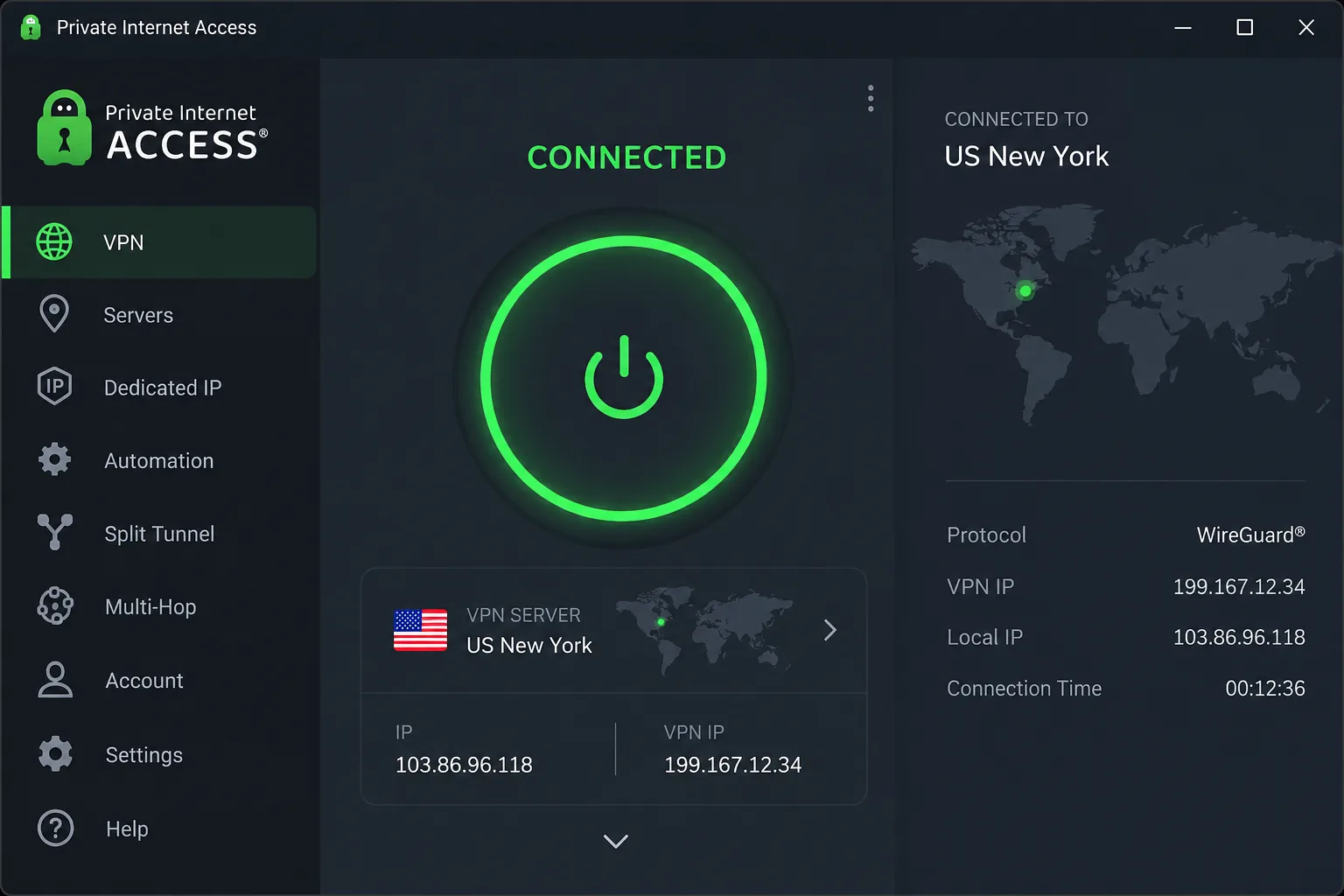Viewport: 1344px width, 896px height.
Task: Open Settings from the sidebar
Action: click(159, 754)
